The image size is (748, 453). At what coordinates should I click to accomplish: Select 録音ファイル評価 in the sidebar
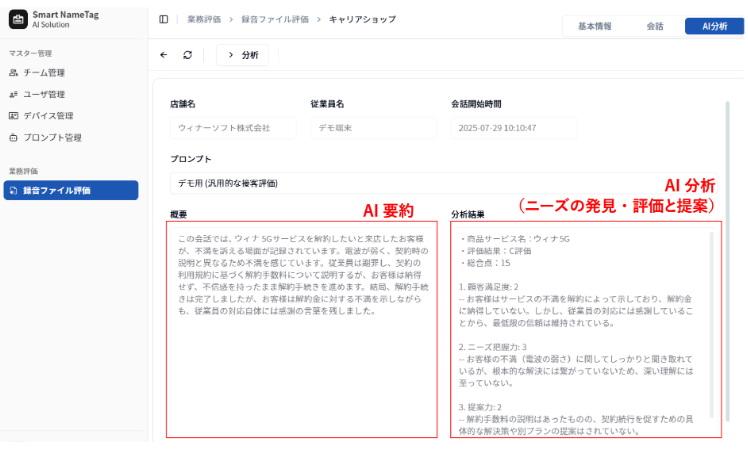(x=71, y=190)
